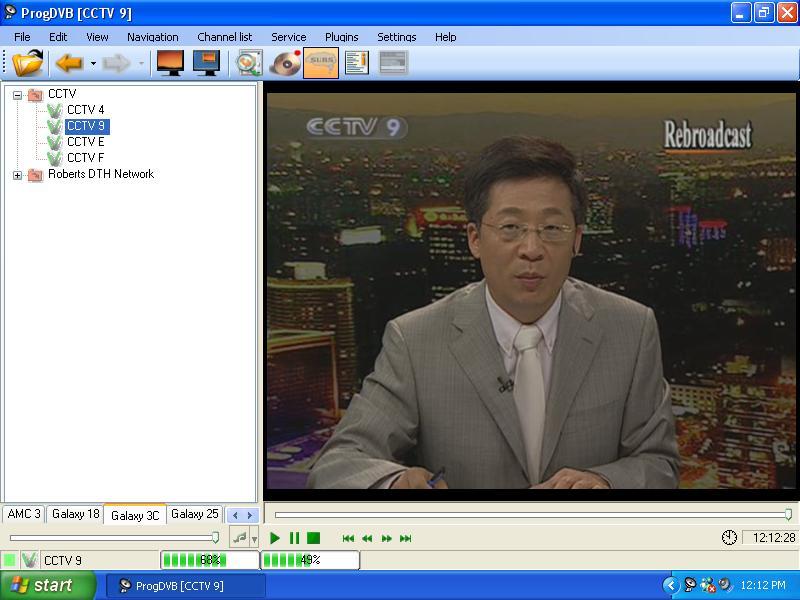Switch to the Galaxy 25 satellite tab
The image size is (800, 600).
coord(194,514)
